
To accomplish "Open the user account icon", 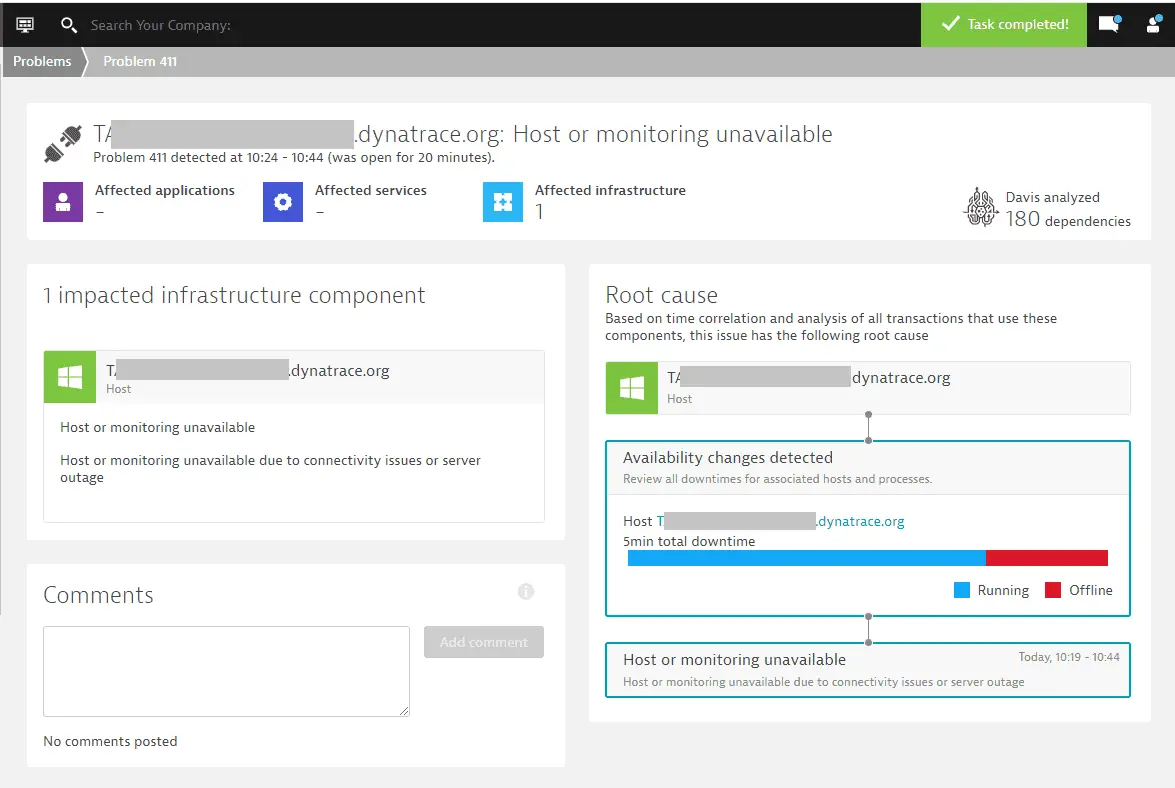I will point(1153,24).
